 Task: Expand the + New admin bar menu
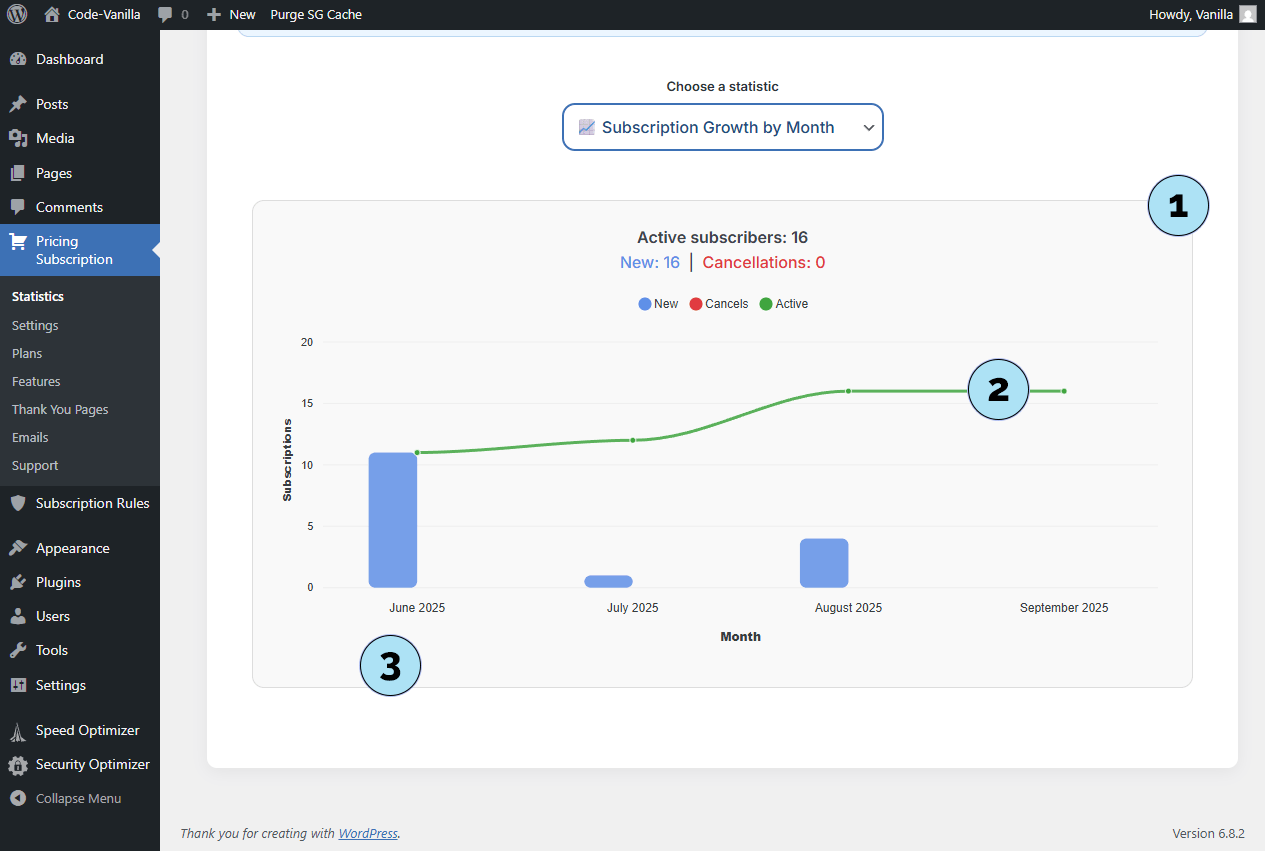coord(231,14)
